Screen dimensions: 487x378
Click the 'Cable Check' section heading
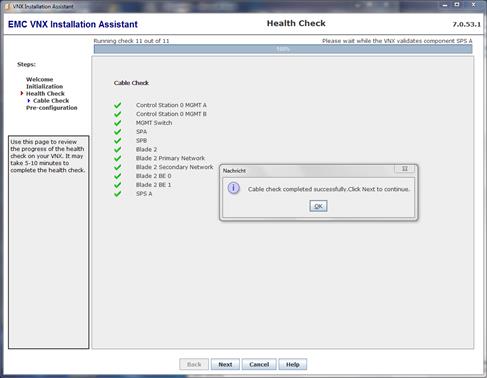[131, 83]
